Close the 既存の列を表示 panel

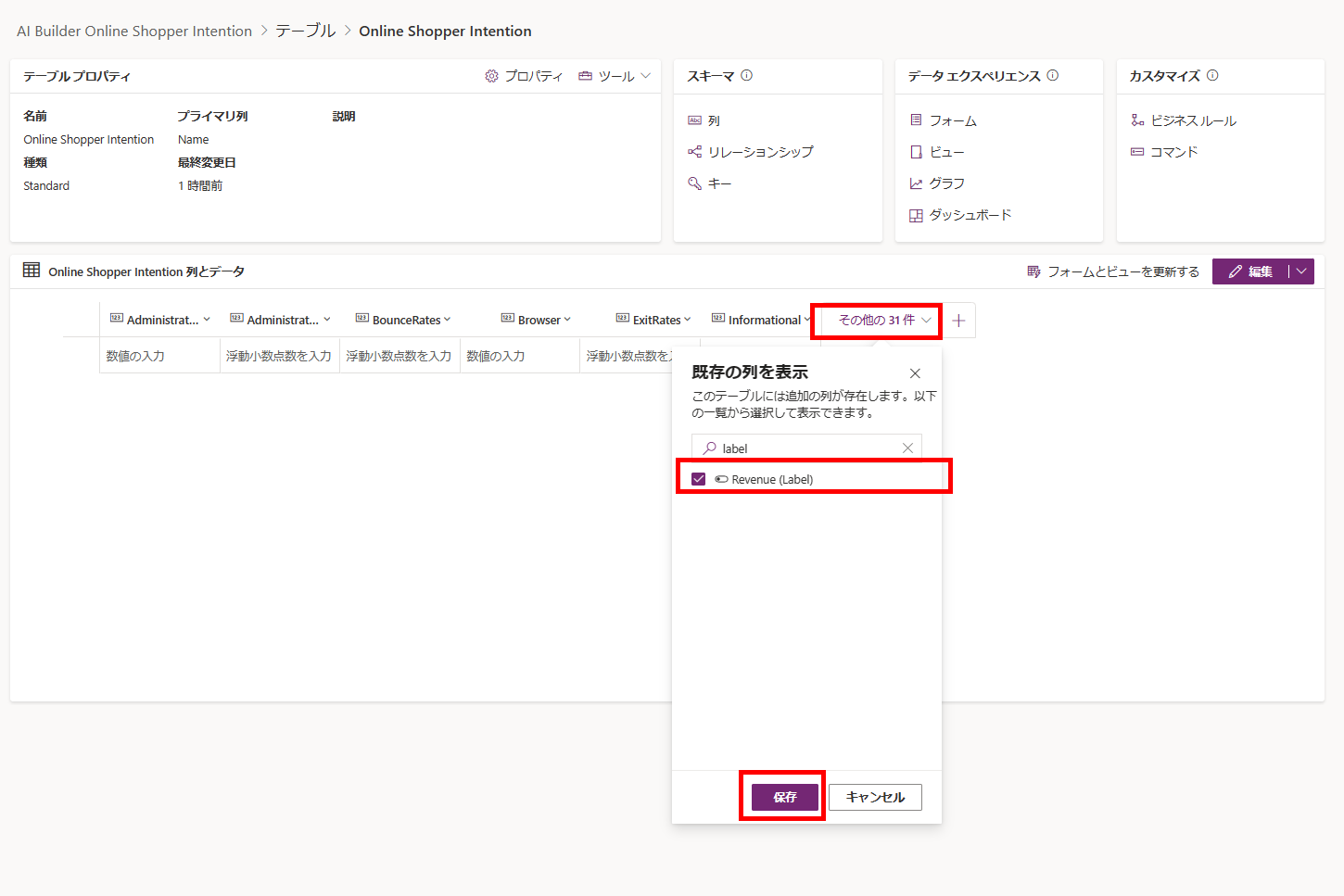(x=915, y=373)
